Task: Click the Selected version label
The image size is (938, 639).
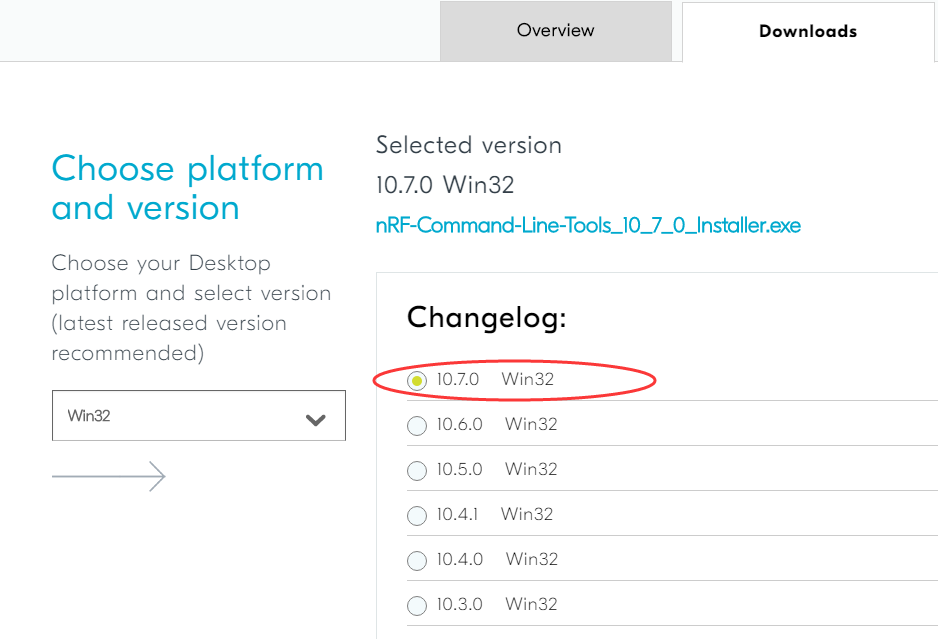Action: point(468,145)
